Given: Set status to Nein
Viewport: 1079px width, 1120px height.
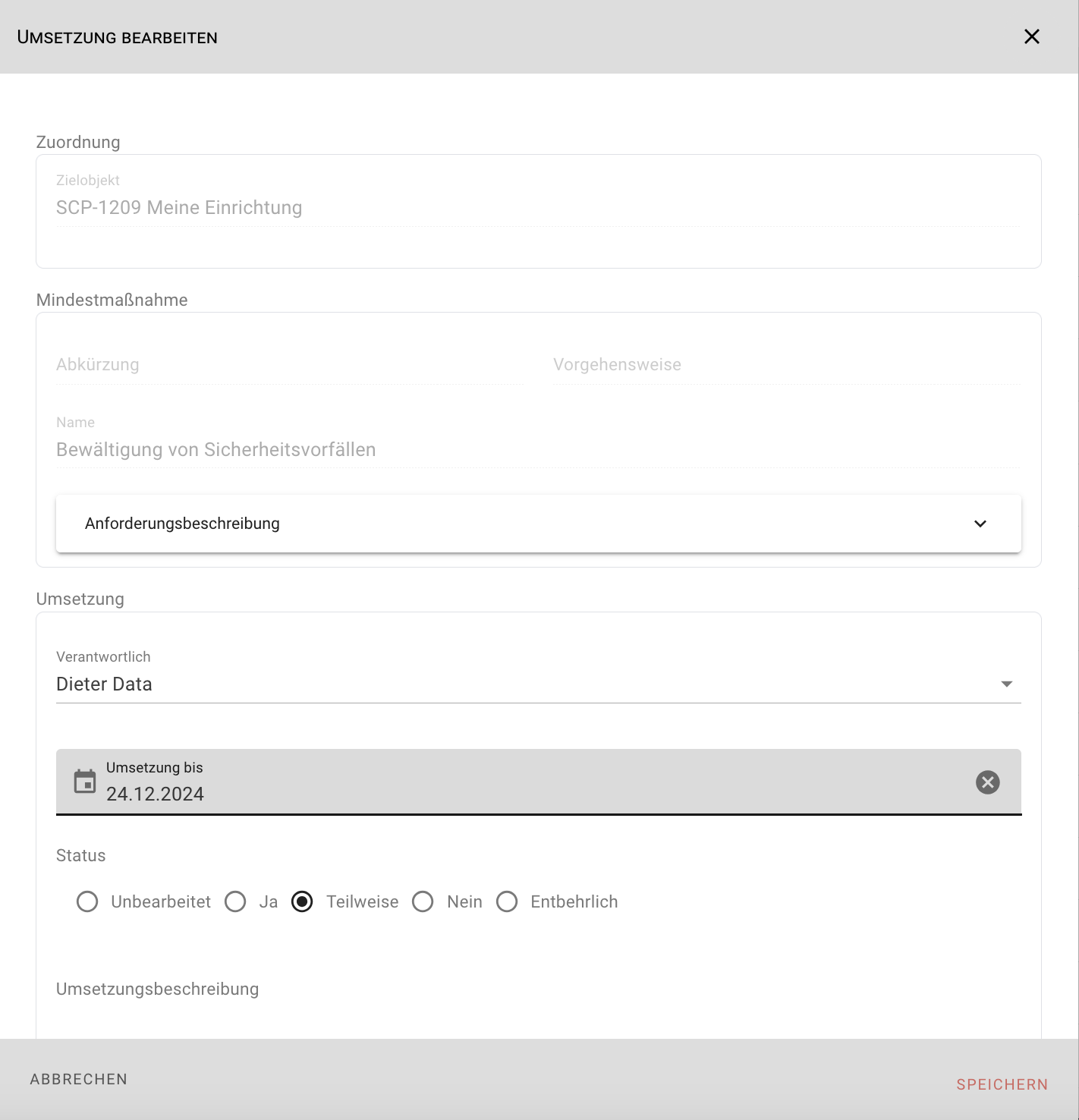Looking at the screenshot, I should tap(423, 901).
